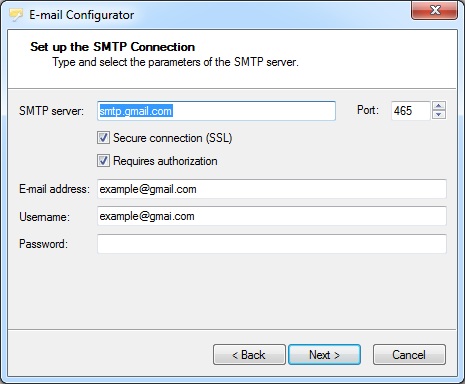This screenshot has width=465, height=384.
Task: Proceed with the Next button
Action: [324, 355]
